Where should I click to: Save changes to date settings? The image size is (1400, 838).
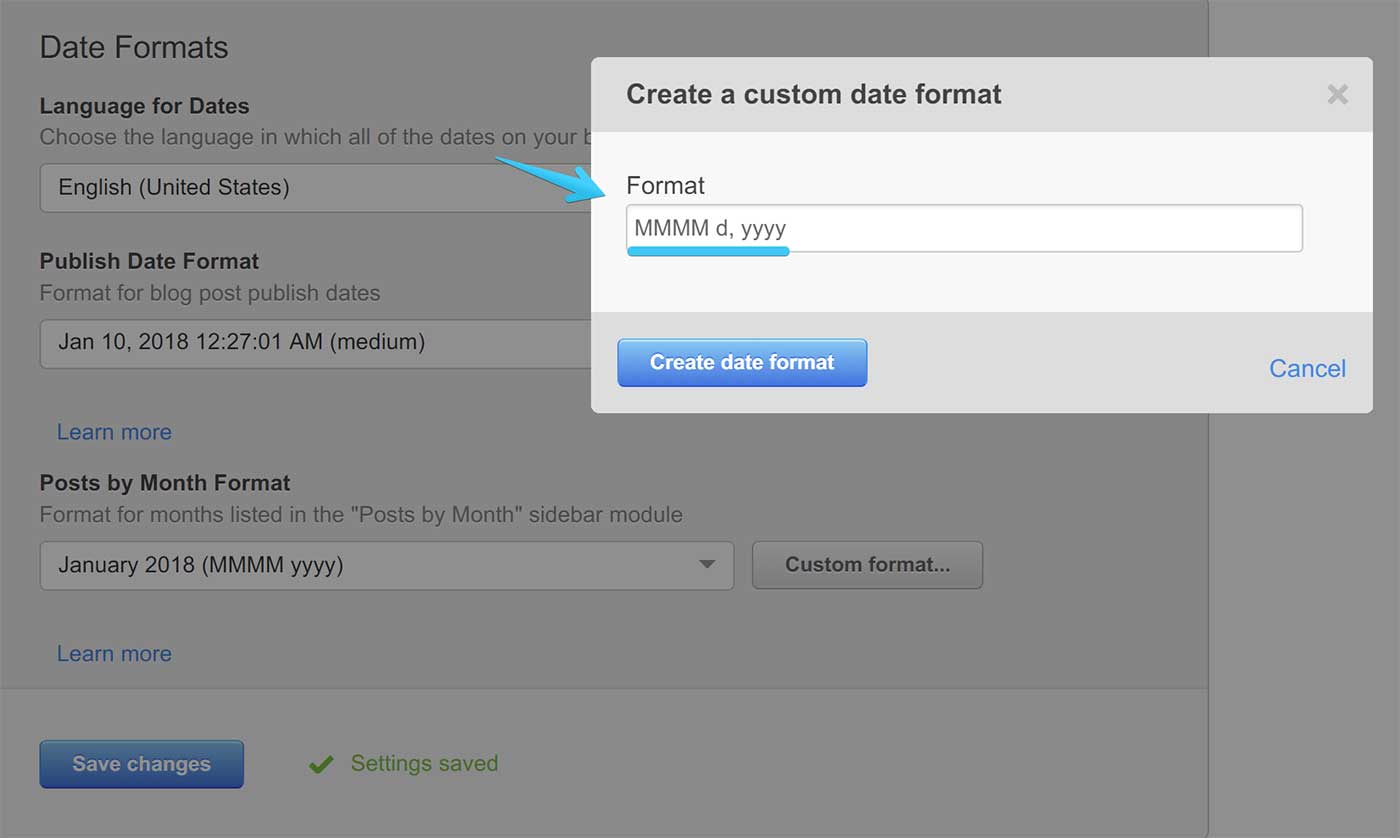(141, 764)
